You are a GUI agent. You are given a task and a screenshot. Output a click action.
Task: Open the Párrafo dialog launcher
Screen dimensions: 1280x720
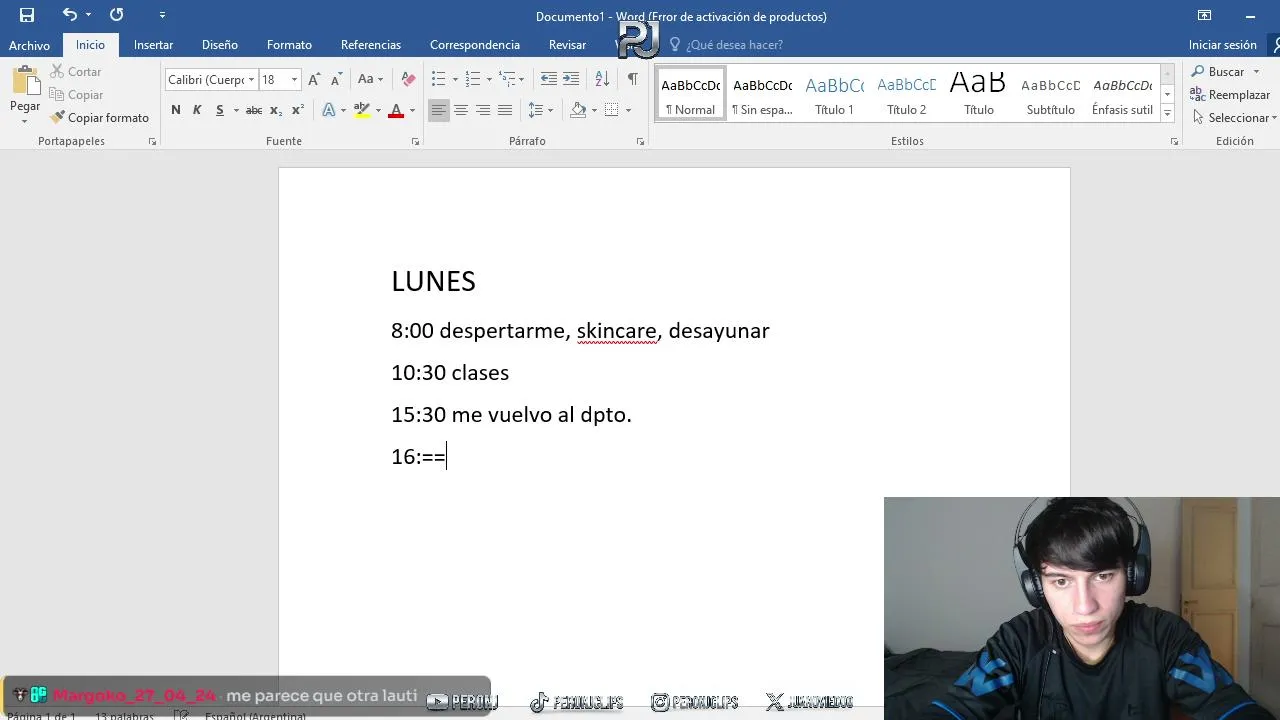[640, 142]
